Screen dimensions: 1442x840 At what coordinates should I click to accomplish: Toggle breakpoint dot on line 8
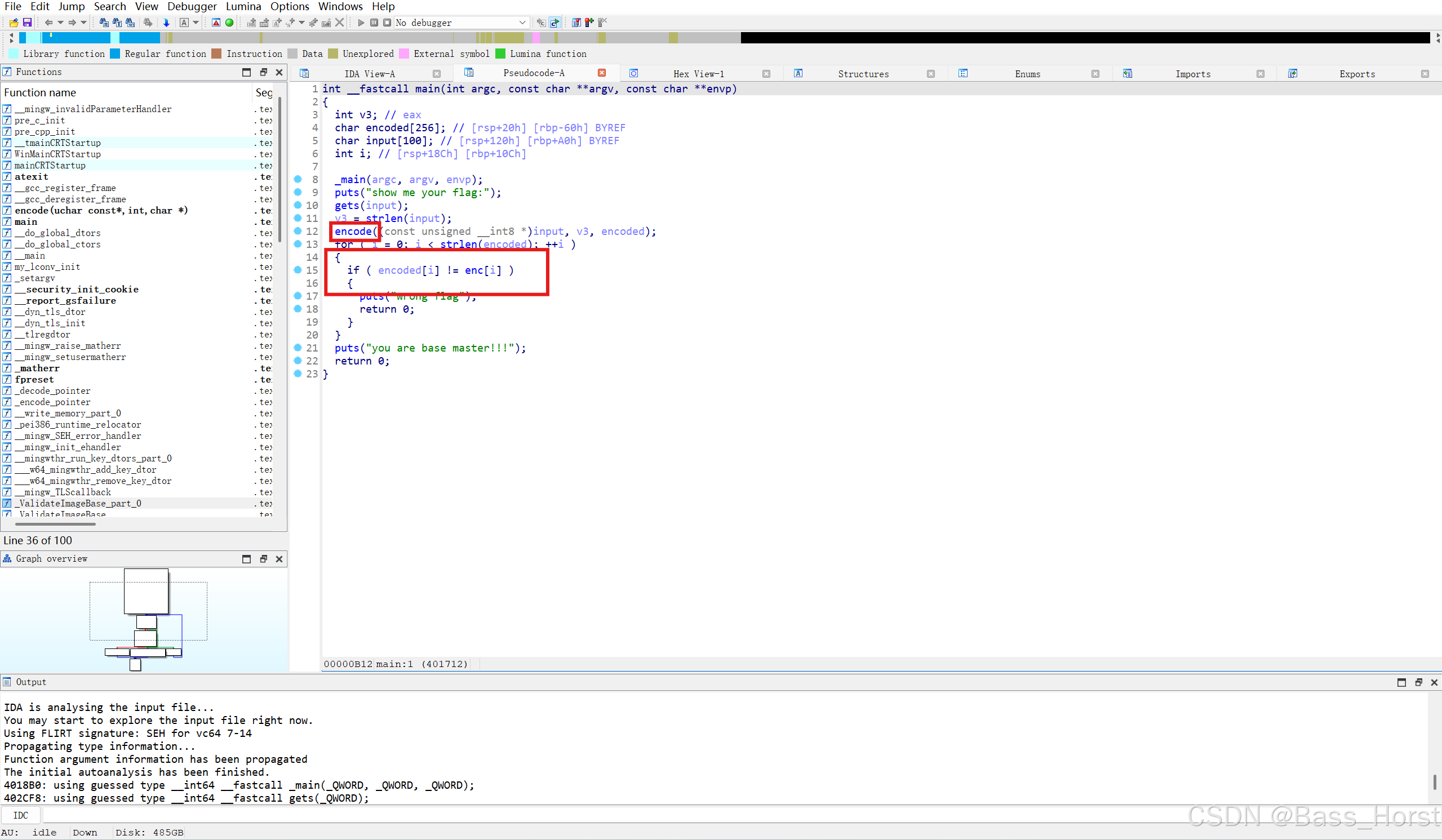pyautogui.click(x=298, y=180)
